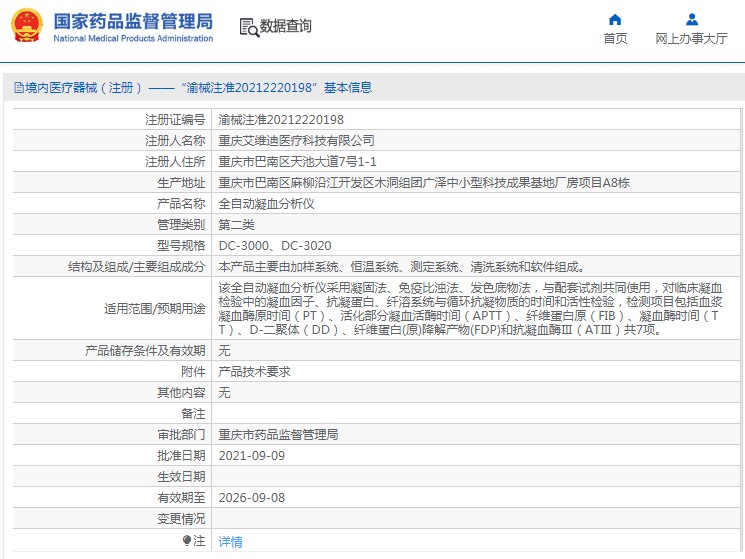Select model spec DC-3000、DC-3020

pos(275,246)
